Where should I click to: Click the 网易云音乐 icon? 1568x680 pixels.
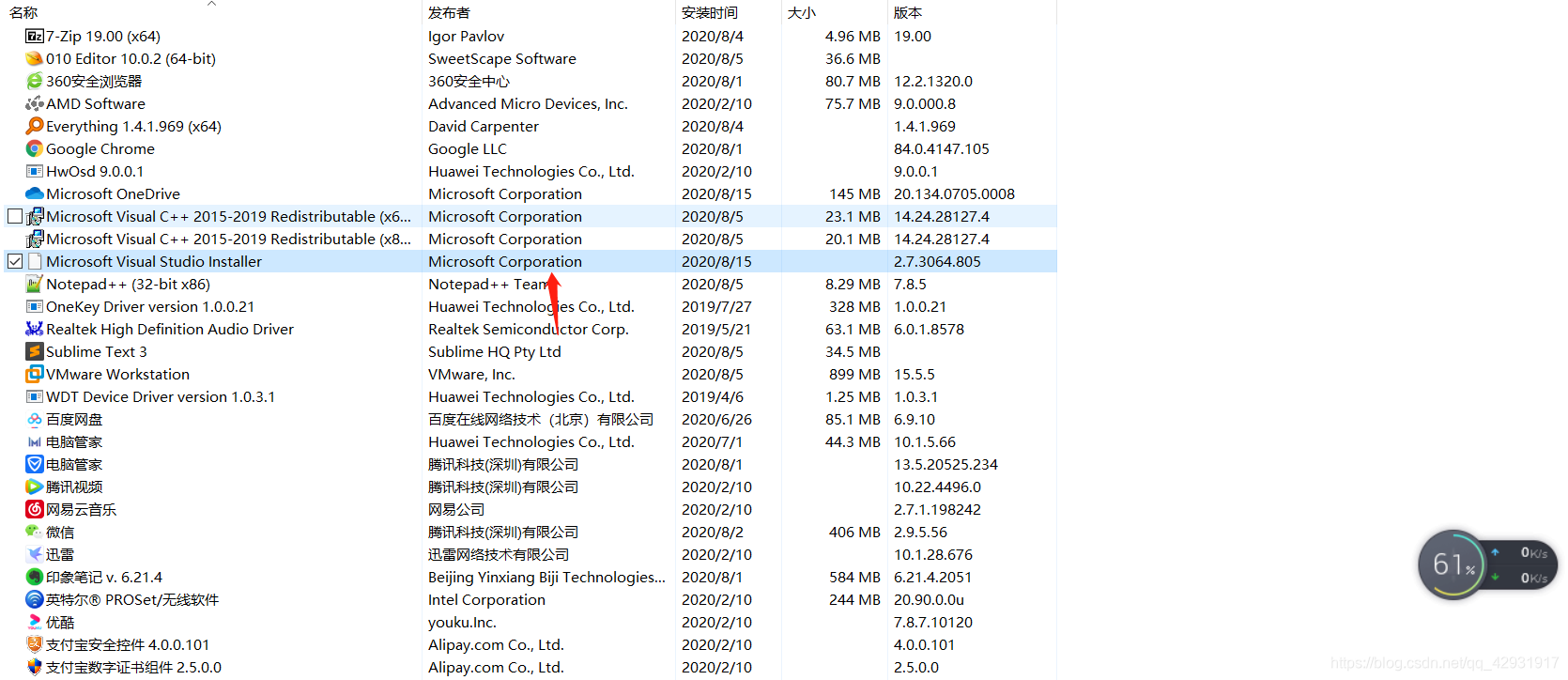[35, 509]
